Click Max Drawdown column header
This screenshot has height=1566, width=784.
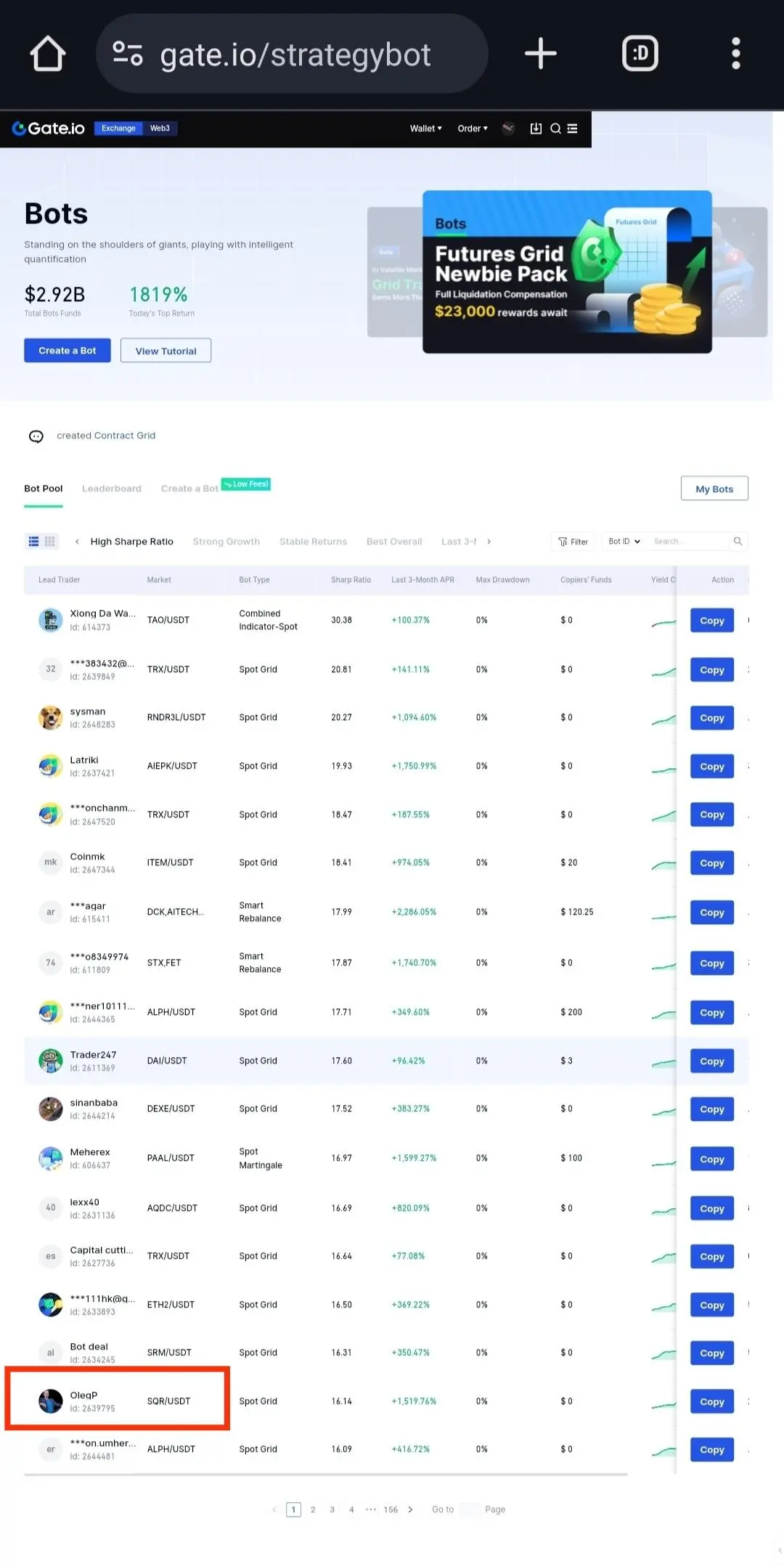[502, 580]
